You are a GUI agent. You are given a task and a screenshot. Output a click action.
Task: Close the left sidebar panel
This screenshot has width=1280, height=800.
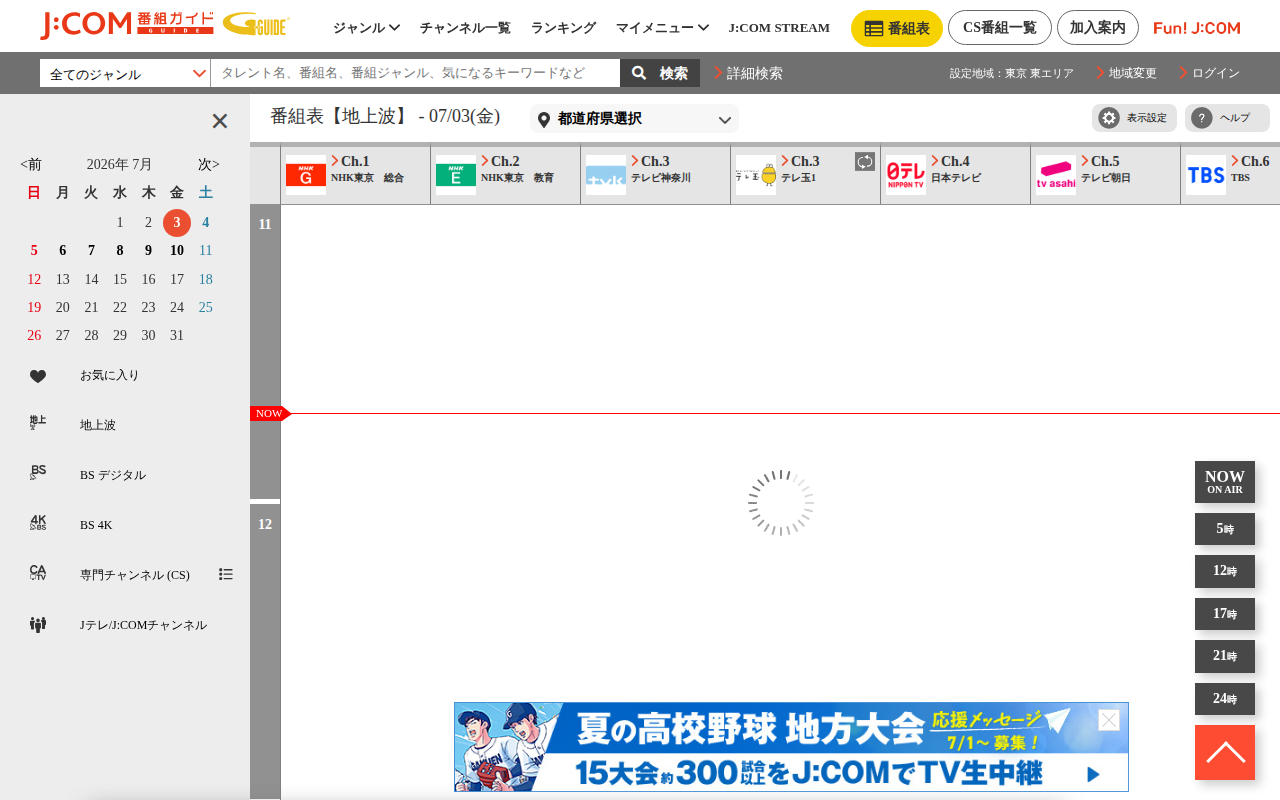coord(220,121)
